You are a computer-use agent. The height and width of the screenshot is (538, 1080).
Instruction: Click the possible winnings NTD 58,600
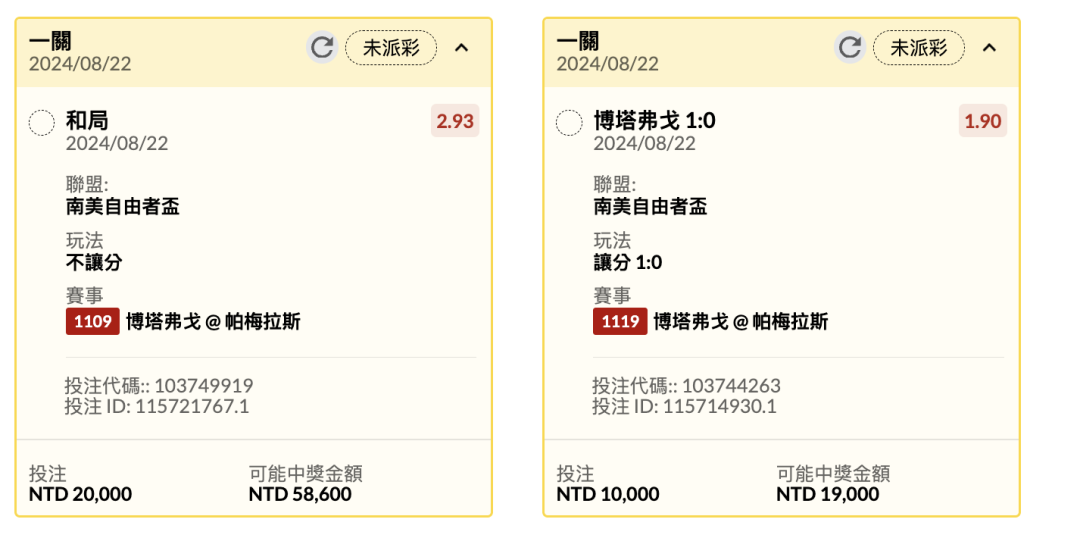pos(300,495)
